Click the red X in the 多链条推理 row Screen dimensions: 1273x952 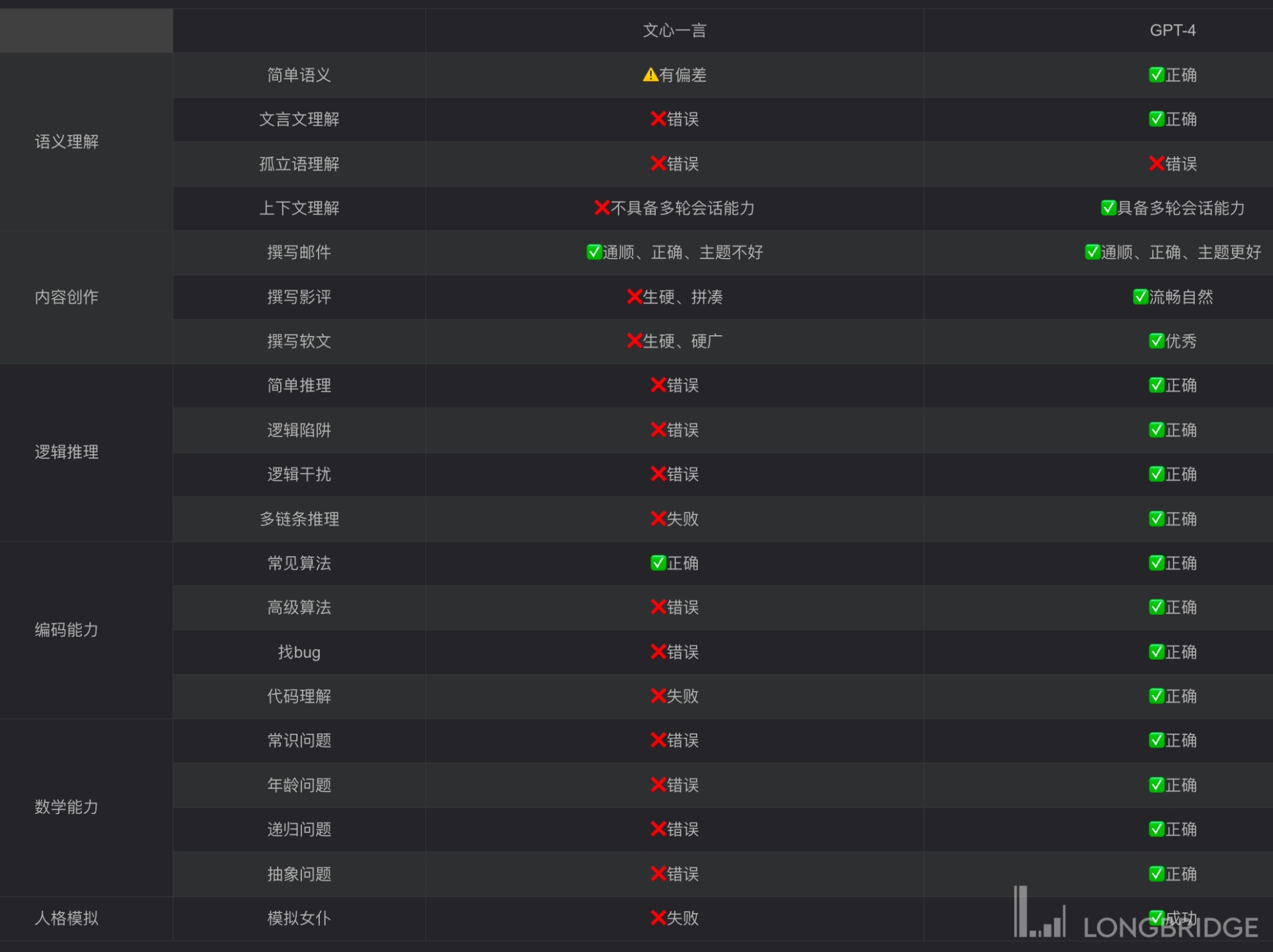[658, 518]
